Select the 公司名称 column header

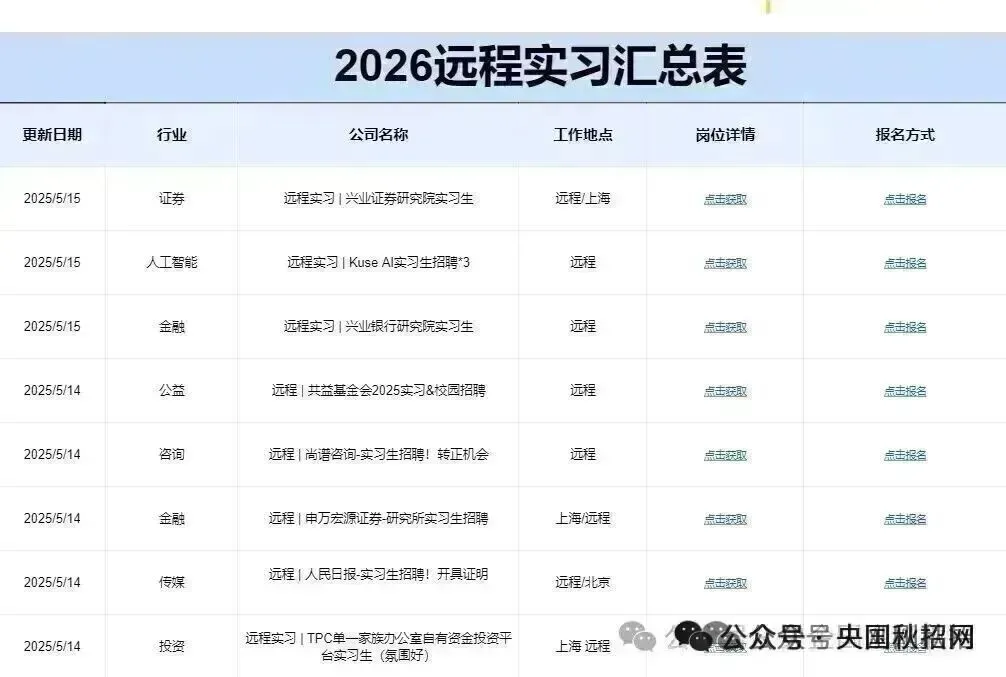[378, 135]
